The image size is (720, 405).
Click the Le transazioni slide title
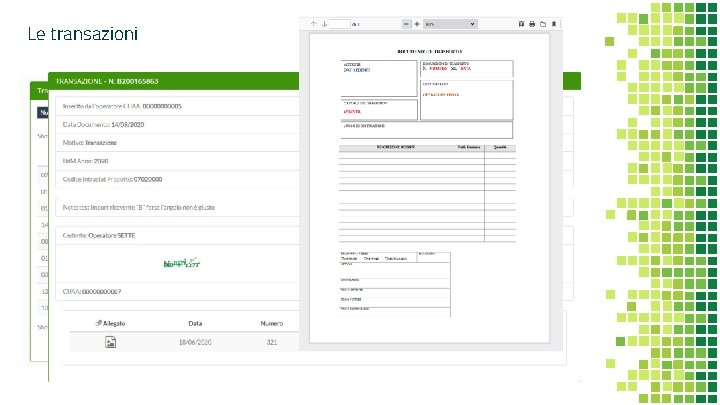83,34
